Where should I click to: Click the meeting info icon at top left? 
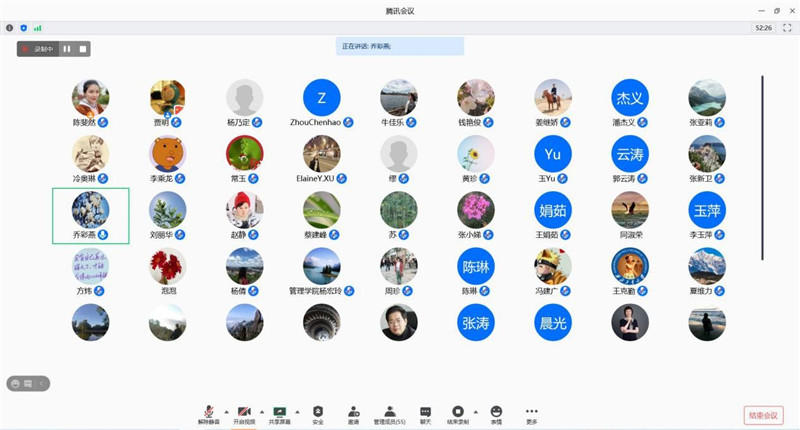click(x=10, y=28)
